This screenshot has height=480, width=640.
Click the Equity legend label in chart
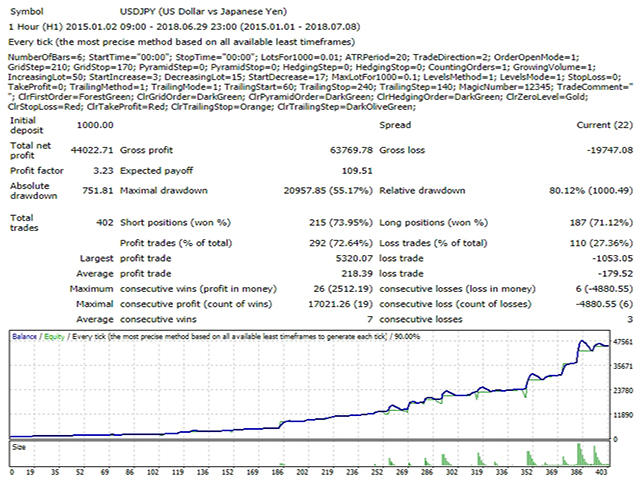tap(54, 337)
